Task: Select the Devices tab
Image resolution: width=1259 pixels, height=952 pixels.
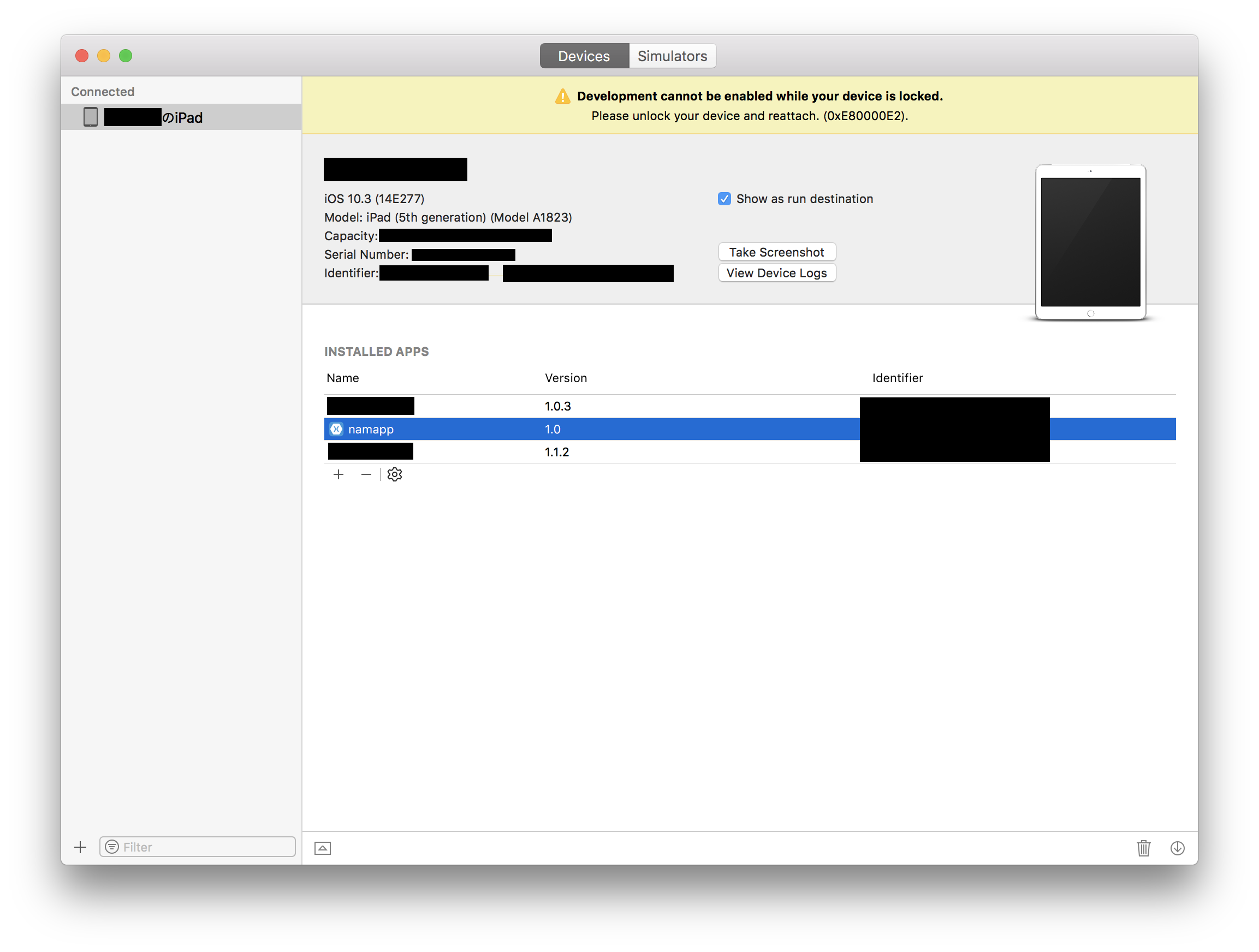Action: (584, 55)
